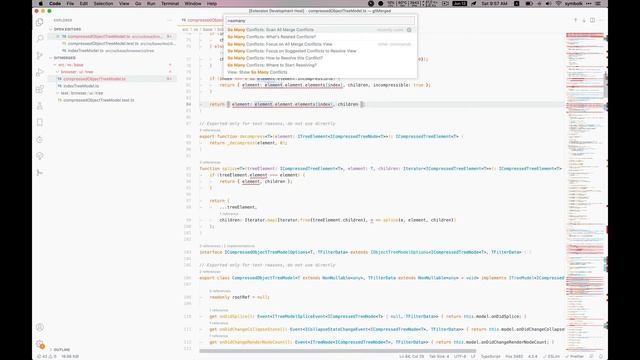Screen dimensions: 640x360
Task: Click the gear icon on Scan All Merge Conflicts command
Action: click(x=409, y=30)
